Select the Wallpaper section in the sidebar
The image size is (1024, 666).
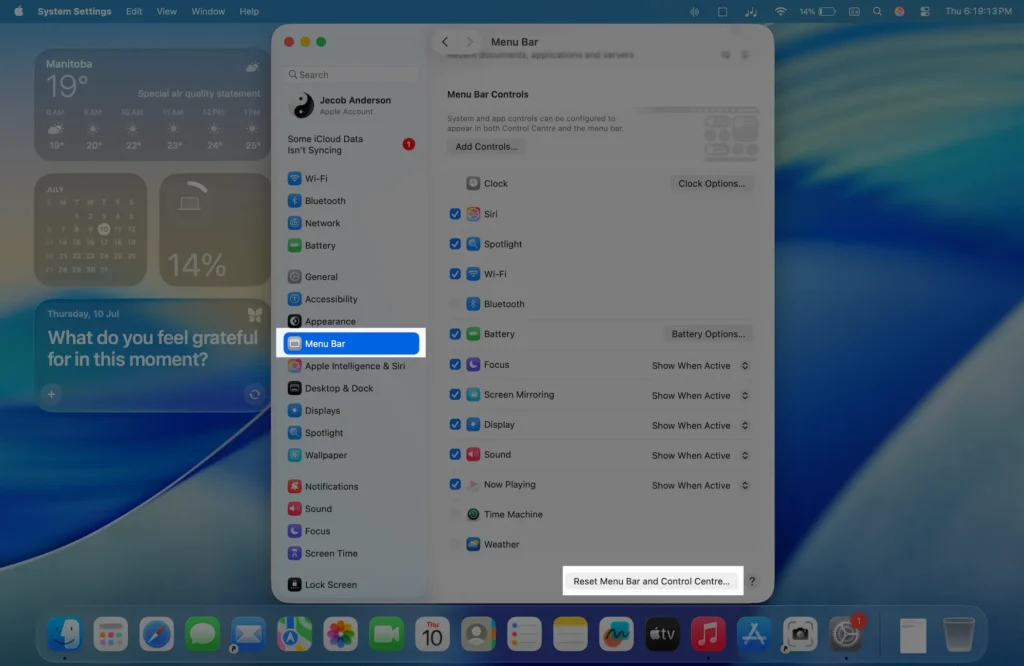329,455
